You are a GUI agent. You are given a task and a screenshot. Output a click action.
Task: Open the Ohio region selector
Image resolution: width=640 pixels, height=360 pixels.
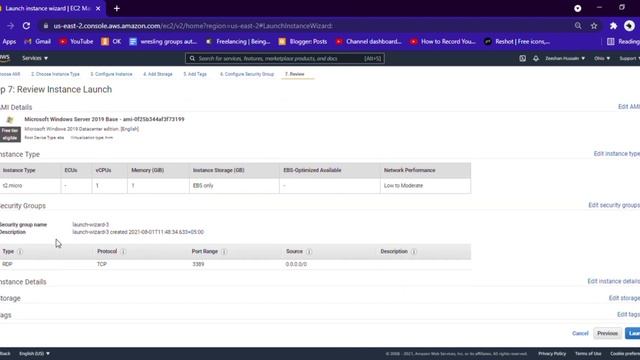[602, 58]
